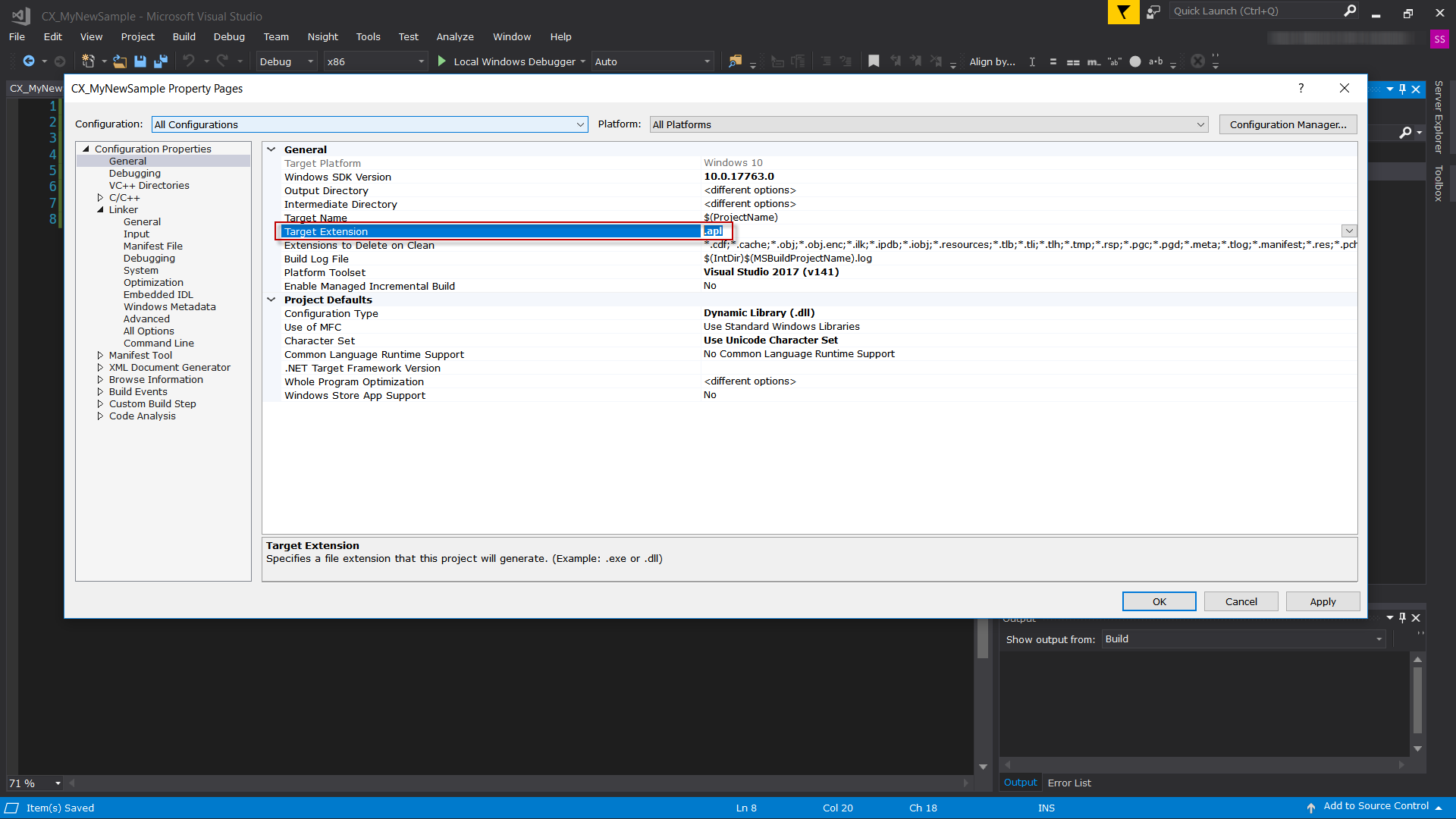1456x819 pixels.
Task: Click the align by equals sign icon
Action: pyautogui.click(x=1053, y=61)
